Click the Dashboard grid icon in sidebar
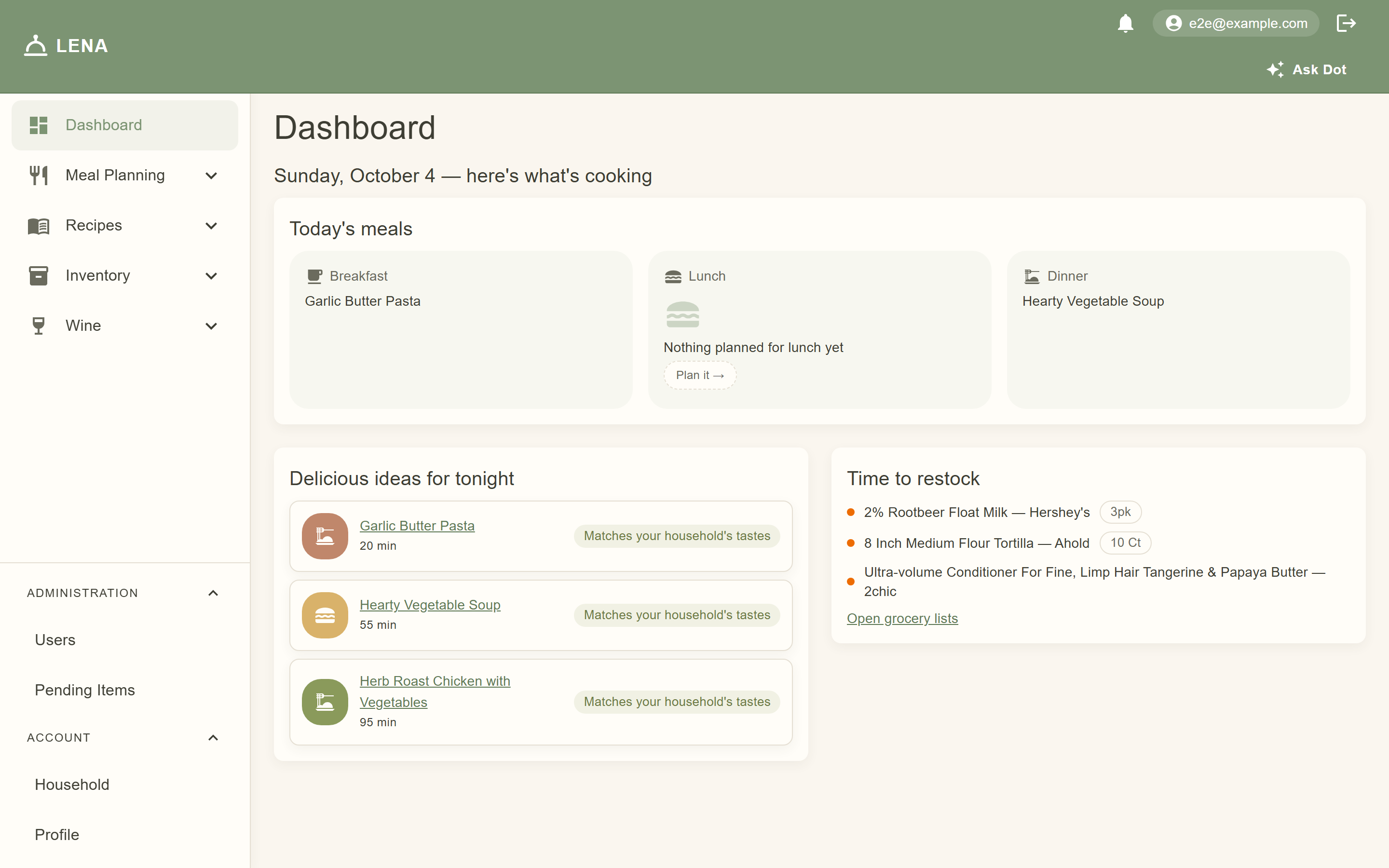Screen dimensions: 1389x868 tap(39, 125)
